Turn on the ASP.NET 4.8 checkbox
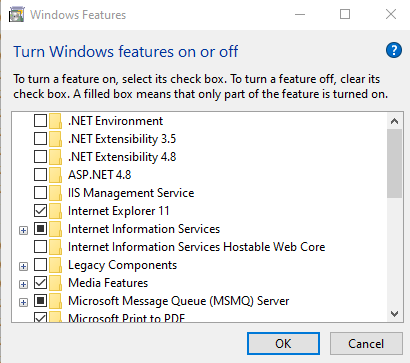The width and height of the screenshot is (410, 363). tap(40, 174)
